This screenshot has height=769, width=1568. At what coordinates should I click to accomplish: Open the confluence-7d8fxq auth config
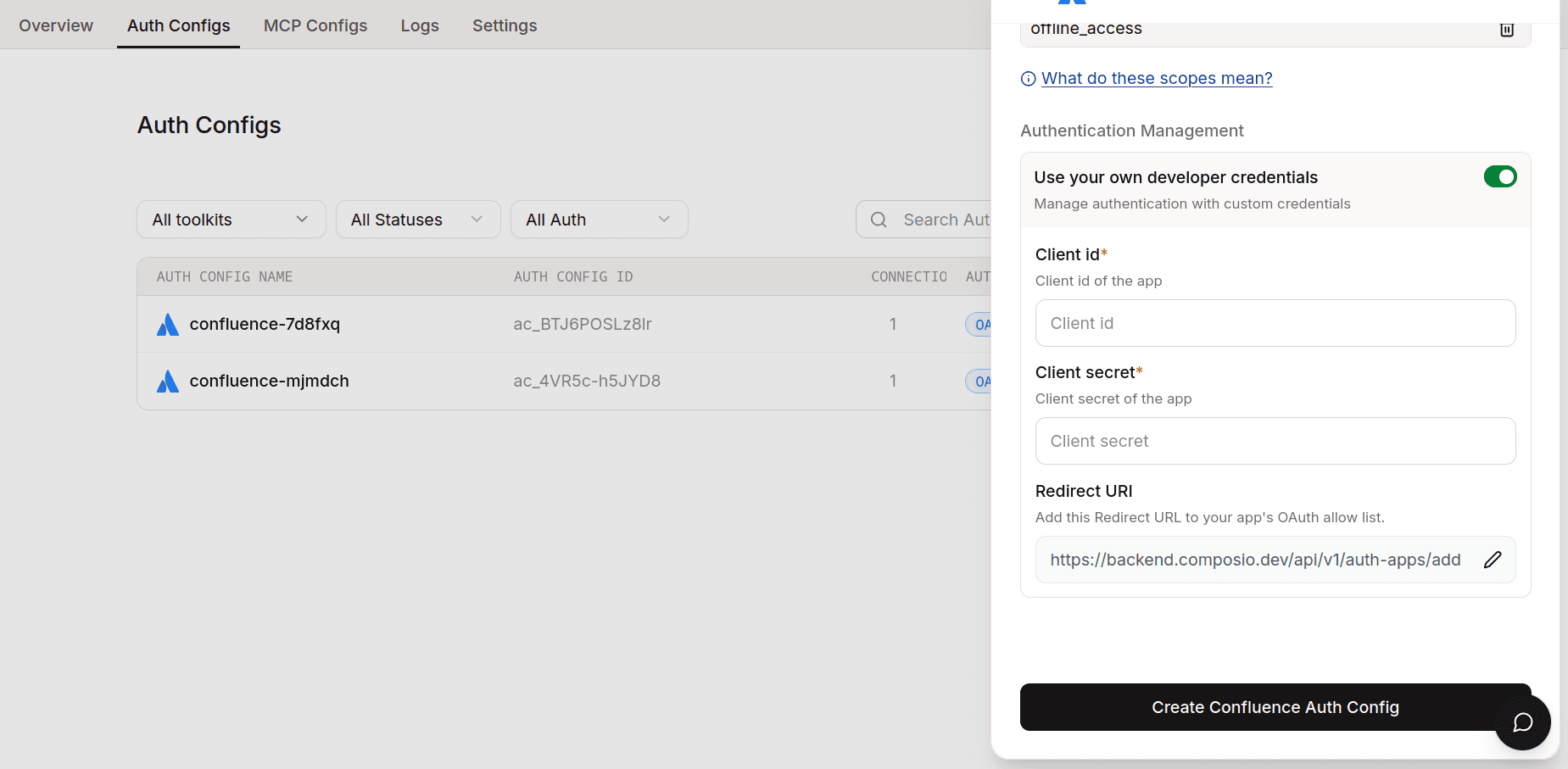tap(265, 324)
